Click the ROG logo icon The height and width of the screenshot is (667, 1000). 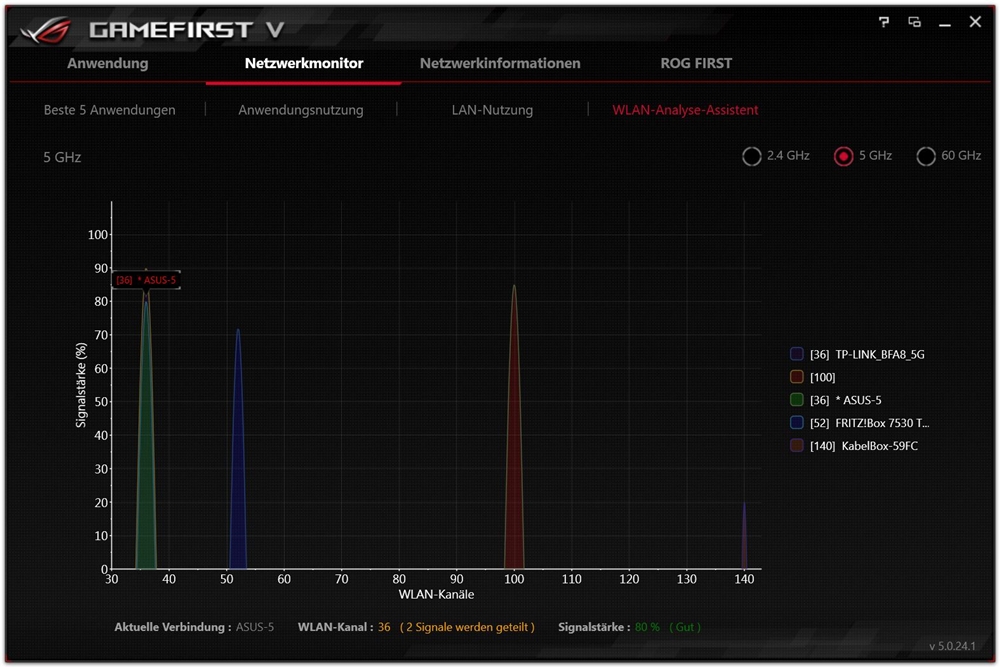click(45, 30)
